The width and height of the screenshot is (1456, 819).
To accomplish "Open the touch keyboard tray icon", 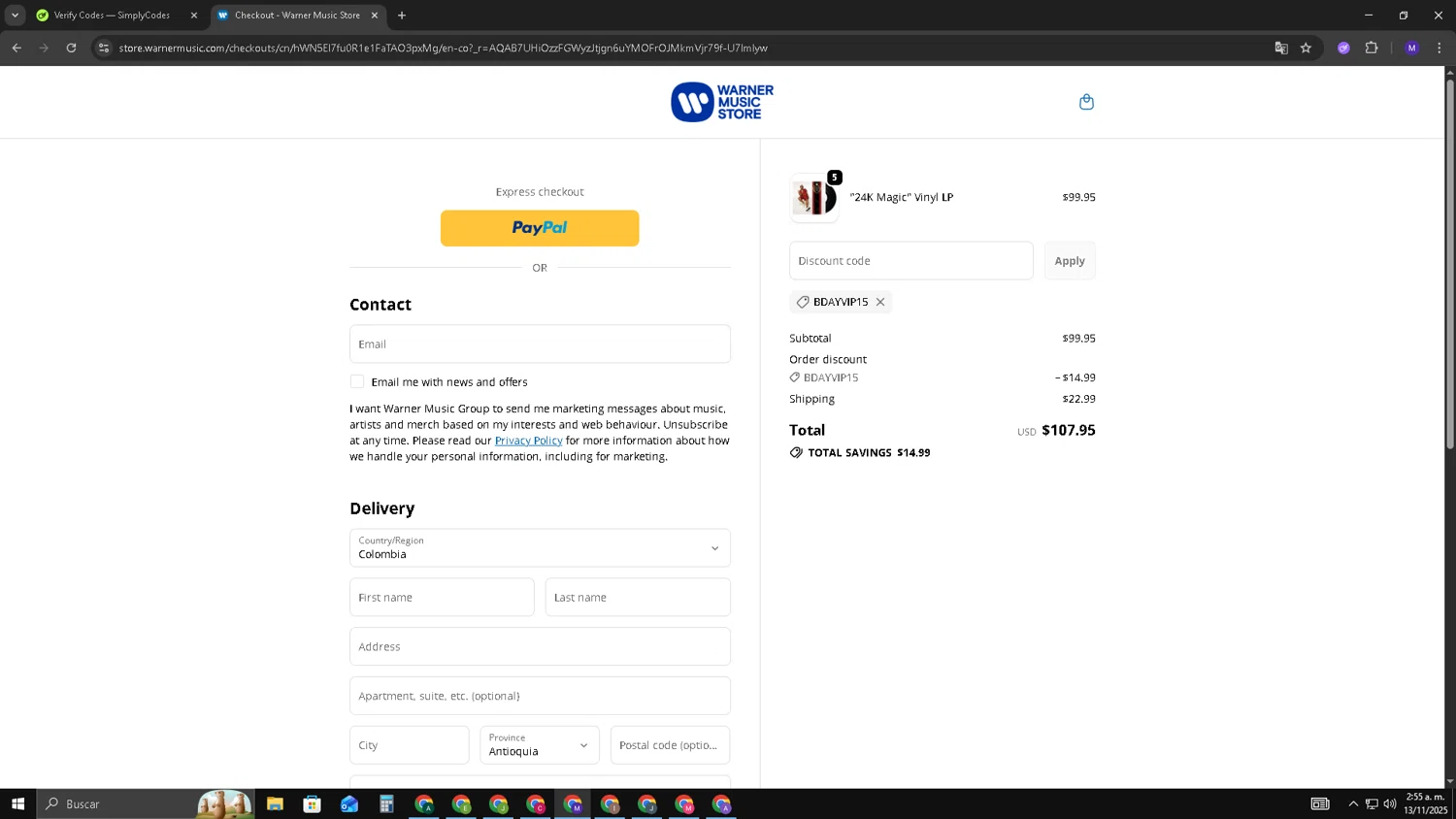I will (1320, 803).
